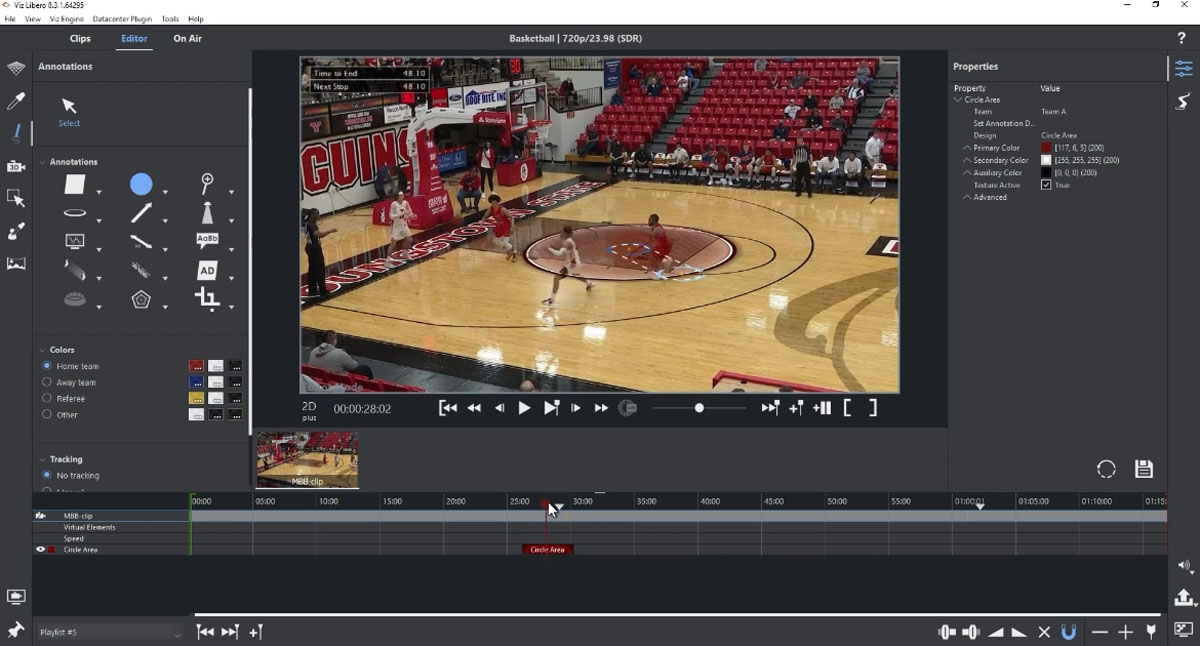Open the File menu
Screen dimensions: 1200x646
pos(10,19)
